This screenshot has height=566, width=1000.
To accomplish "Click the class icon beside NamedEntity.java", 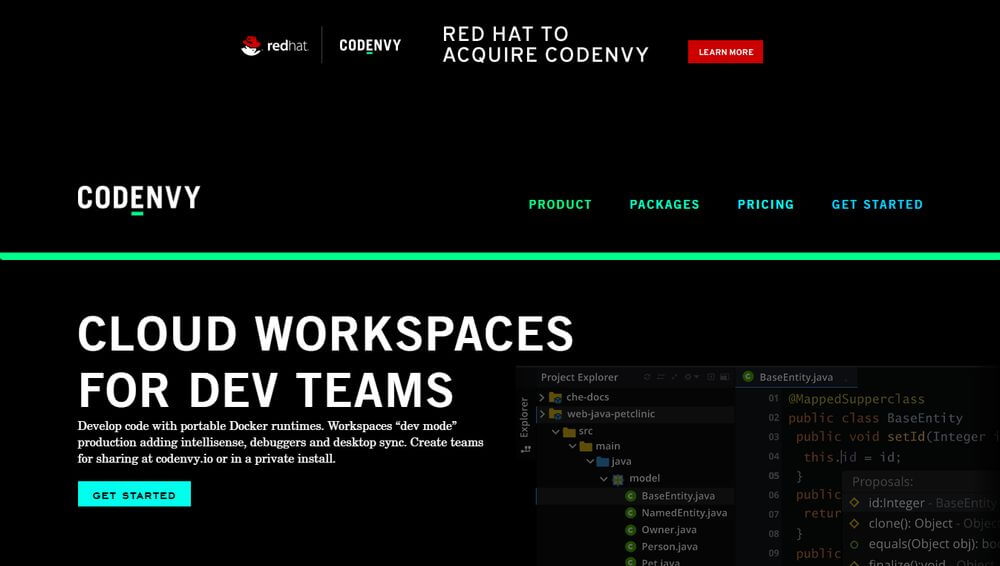I will [x=631, y=513].
